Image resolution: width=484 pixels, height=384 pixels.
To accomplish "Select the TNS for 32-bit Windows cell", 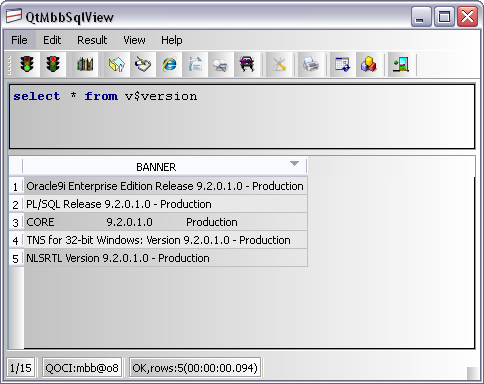I will (x=165, y=240).
